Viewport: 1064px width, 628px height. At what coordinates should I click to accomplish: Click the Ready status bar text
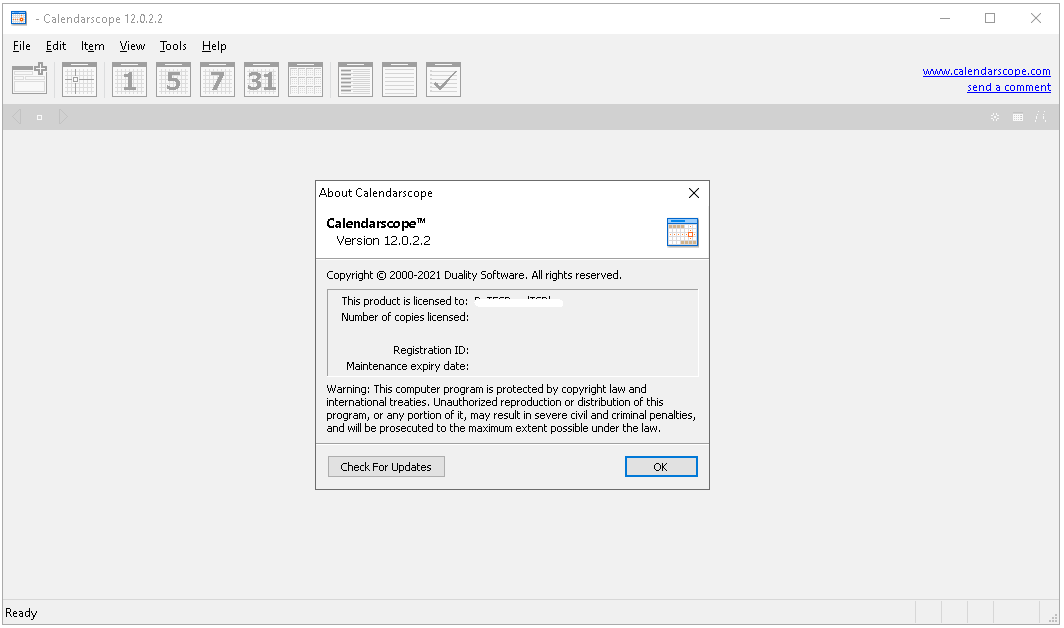click(21, 613)
